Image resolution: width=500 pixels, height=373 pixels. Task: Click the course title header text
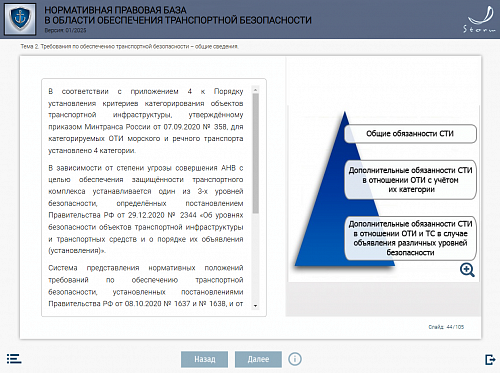click(178, 15)
